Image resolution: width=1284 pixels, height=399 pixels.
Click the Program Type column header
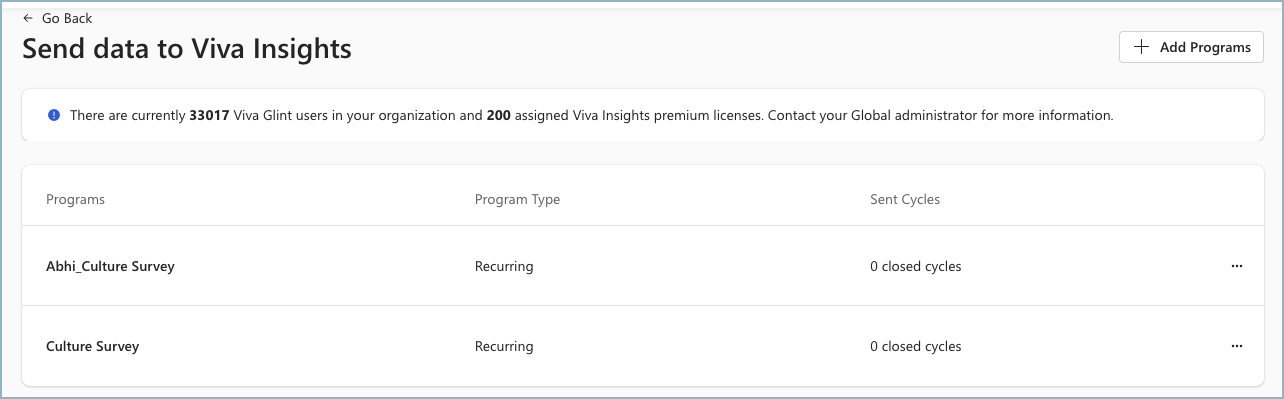click(x=517, y=200)
